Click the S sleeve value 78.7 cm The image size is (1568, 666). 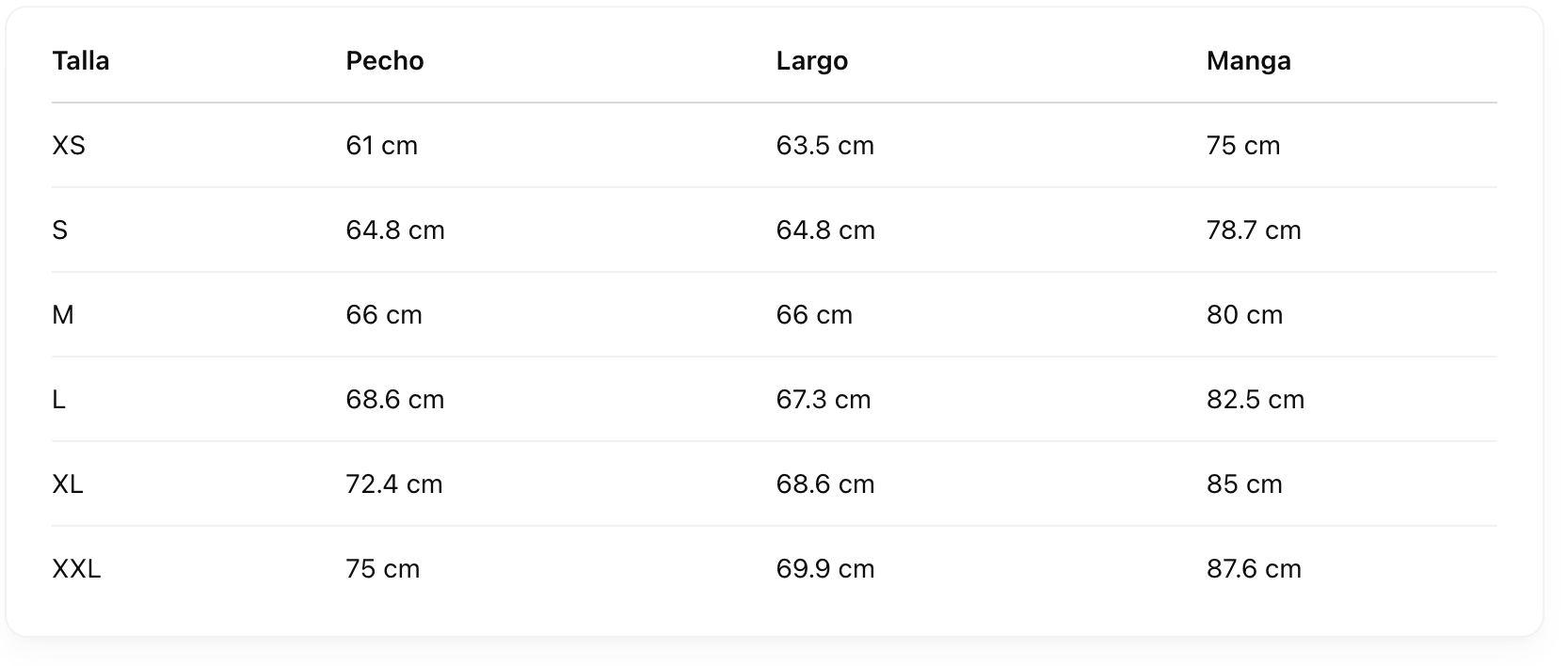1254,230
